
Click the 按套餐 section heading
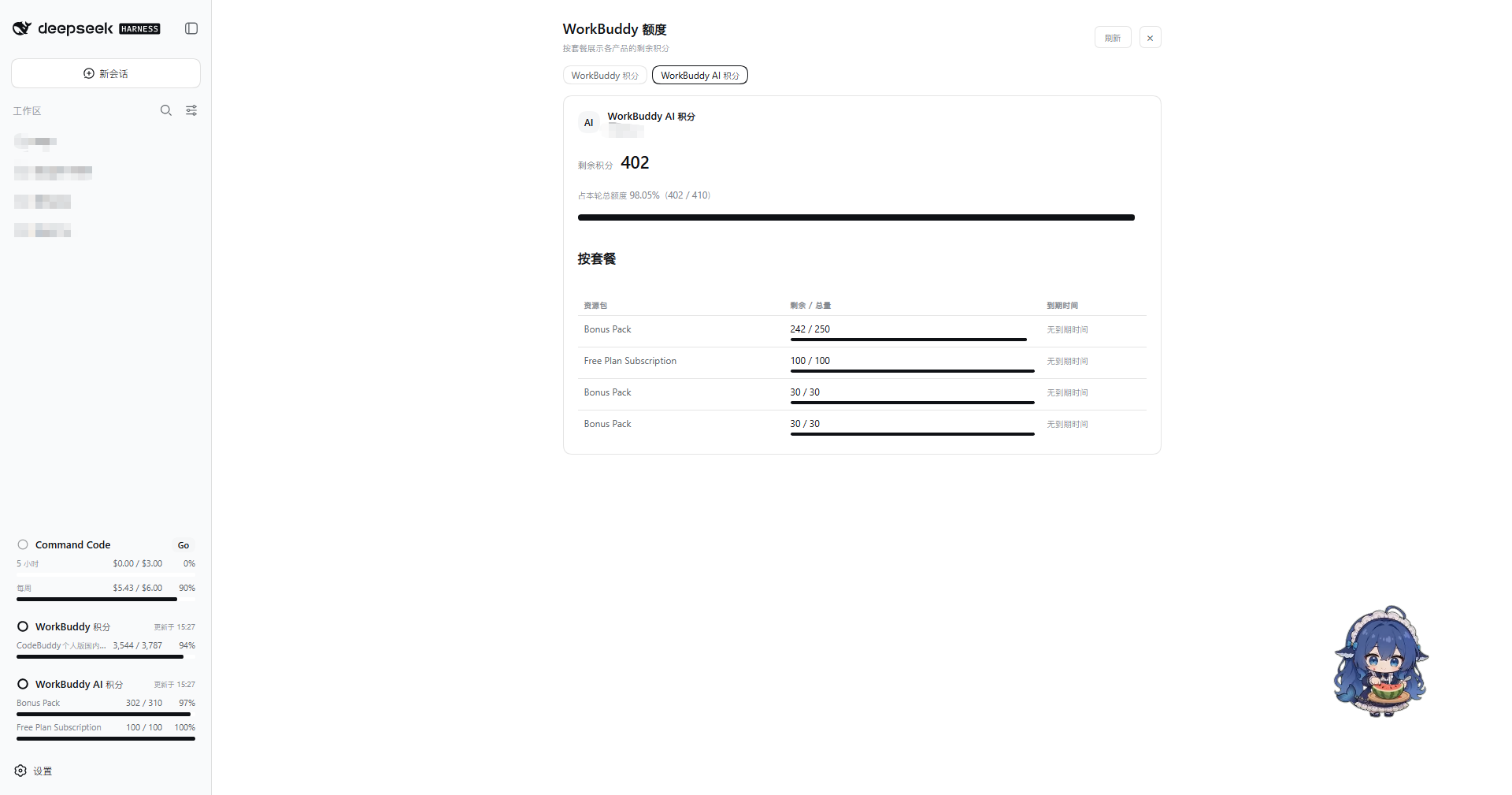click(x=597, y=258)
